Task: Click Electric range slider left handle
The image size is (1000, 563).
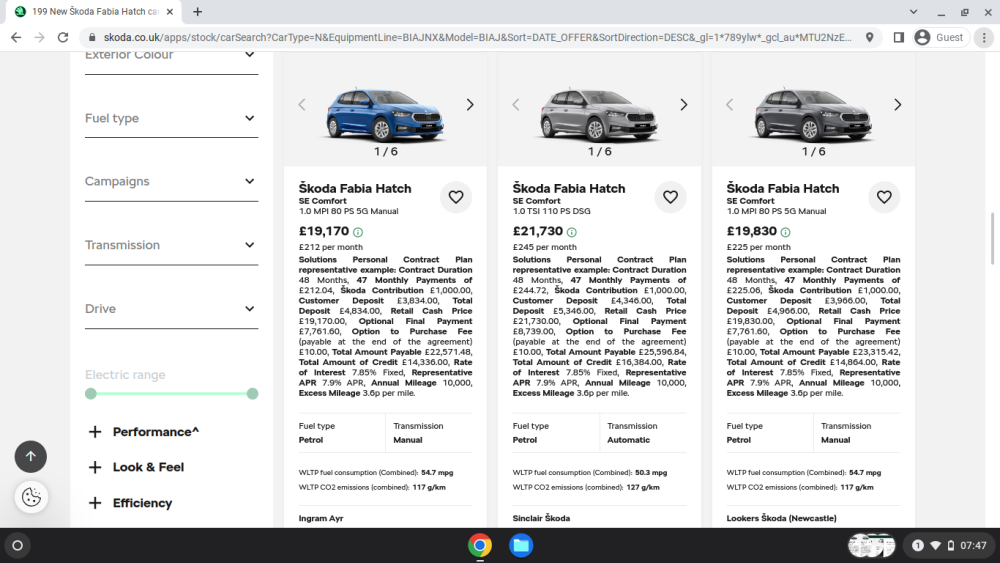Action: click(x=91, y=394)
